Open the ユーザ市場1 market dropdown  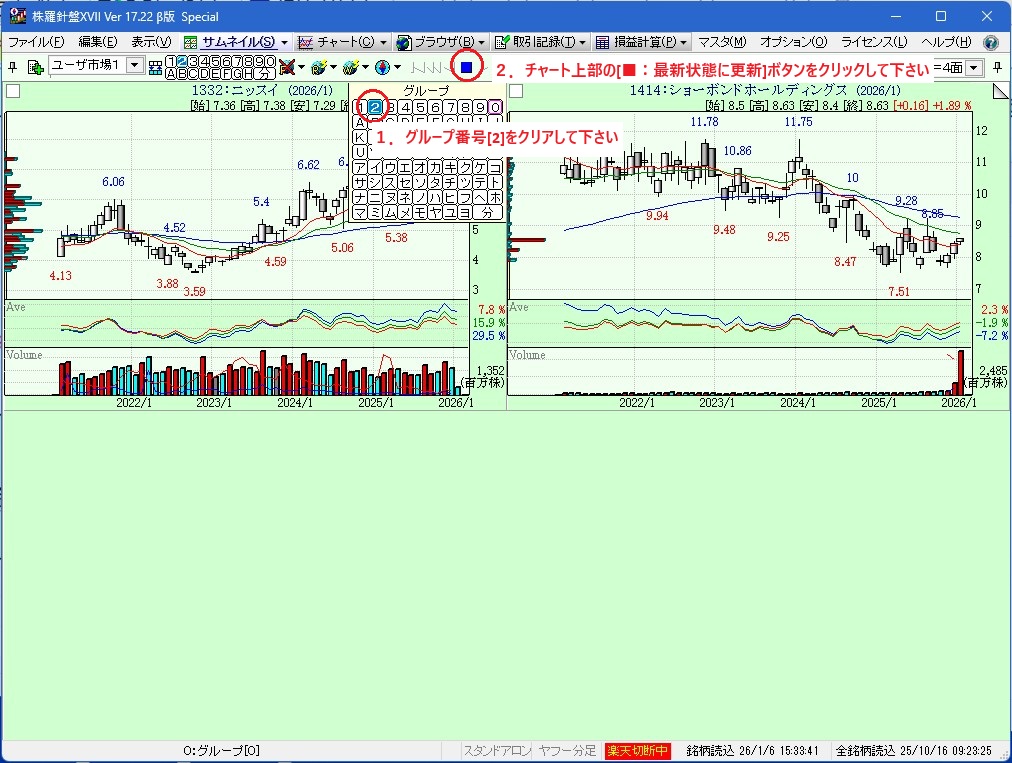134,66
